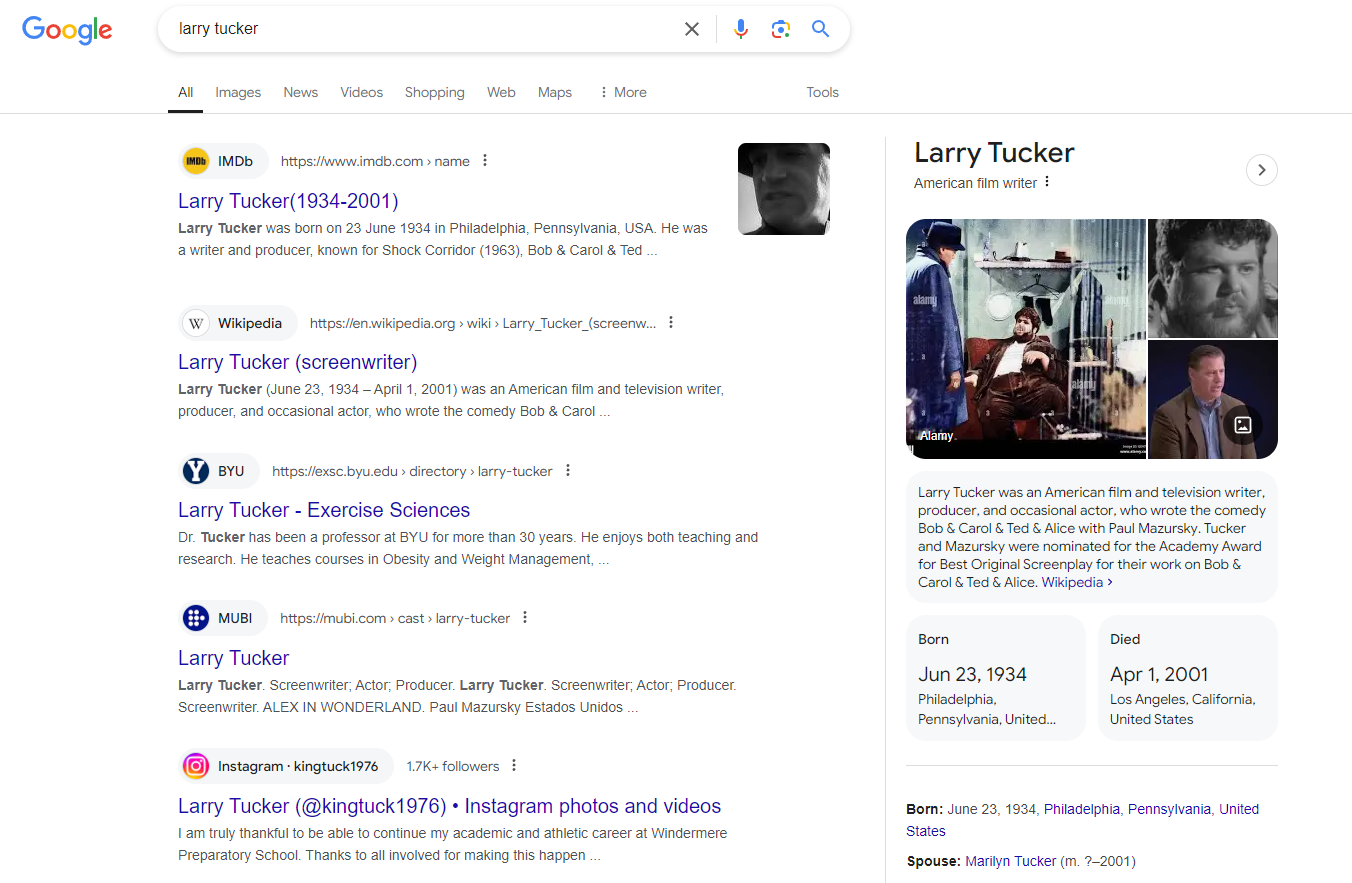Viewport: 1352px width, 883px height.
Task: Open the More search filters dropdown
Action: point(622,92)
